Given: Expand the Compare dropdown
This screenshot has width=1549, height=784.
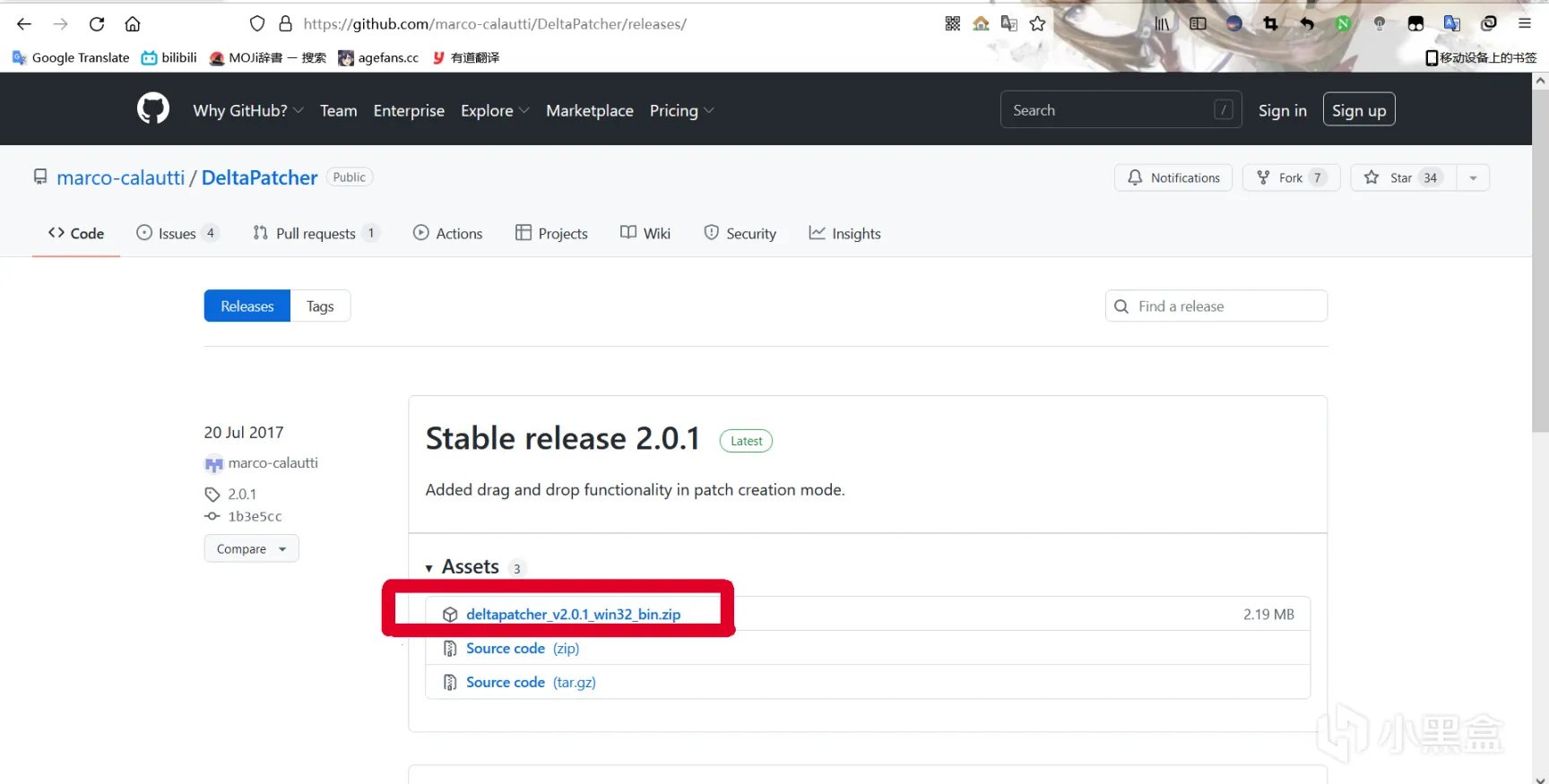Looking at the screenshot, I should 251,548.
